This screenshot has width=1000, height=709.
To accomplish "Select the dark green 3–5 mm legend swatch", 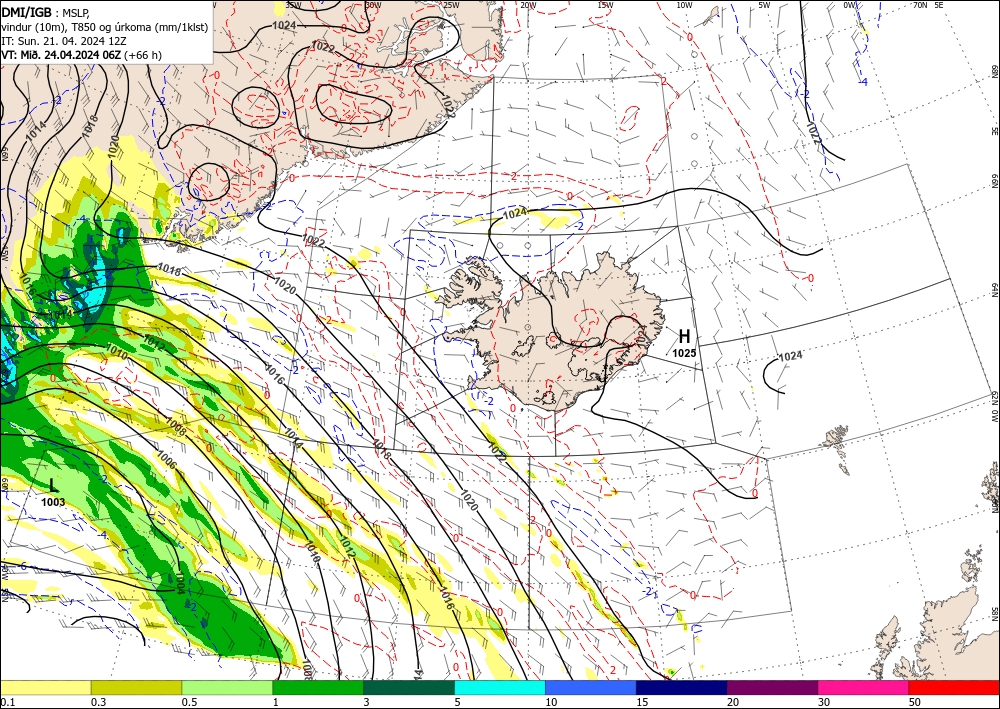I will [409, 688].
